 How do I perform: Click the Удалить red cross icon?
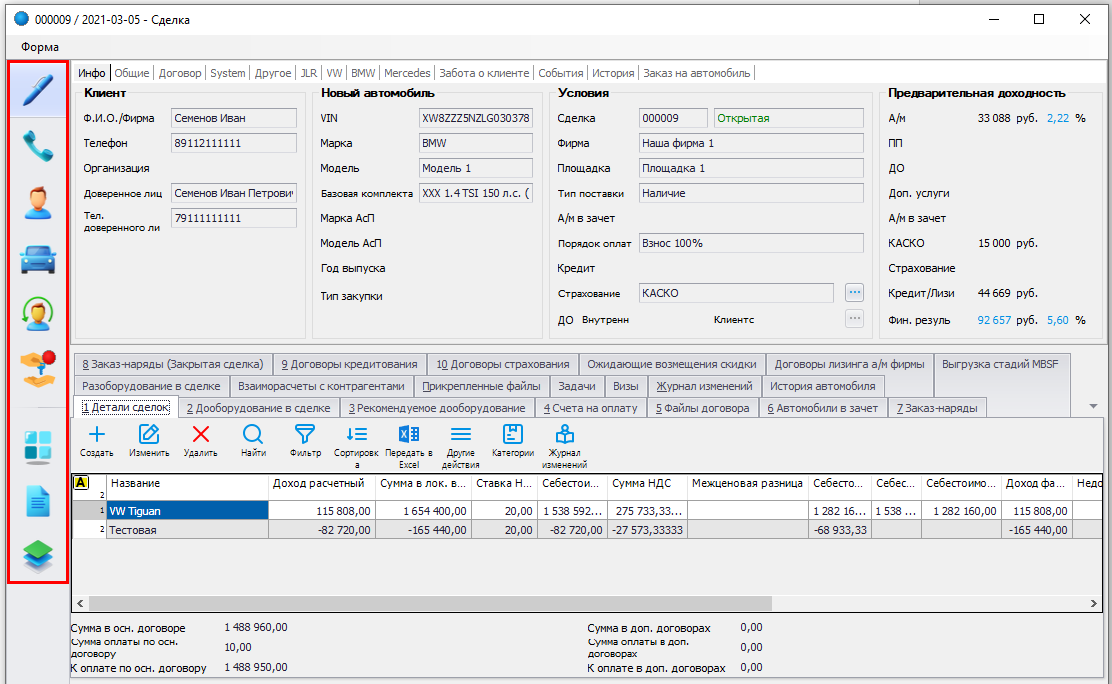click(x=200, y=434)
